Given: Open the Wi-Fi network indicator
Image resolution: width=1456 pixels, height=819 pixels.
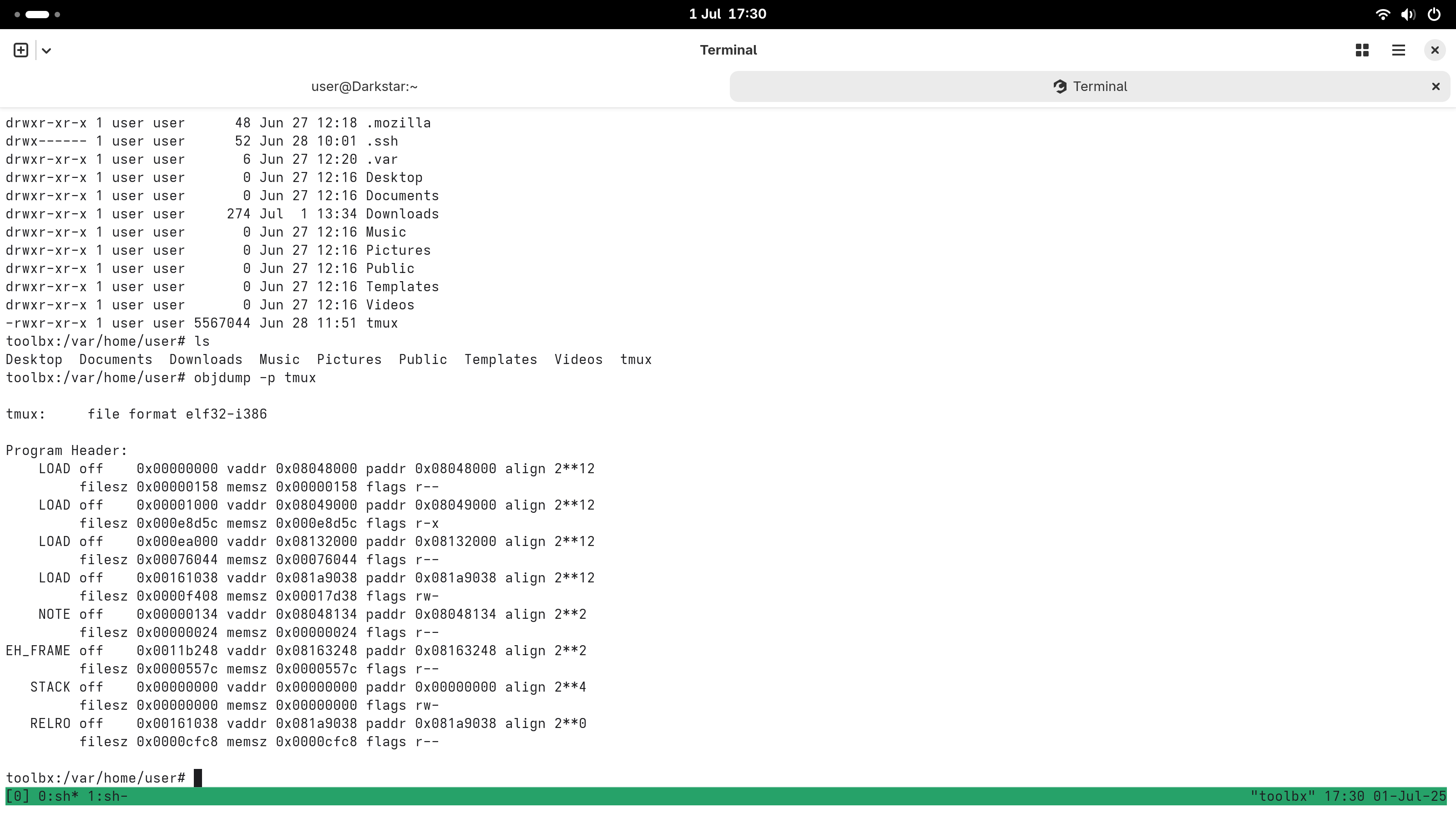Looking at the screenshot, I should point(1383,14).
